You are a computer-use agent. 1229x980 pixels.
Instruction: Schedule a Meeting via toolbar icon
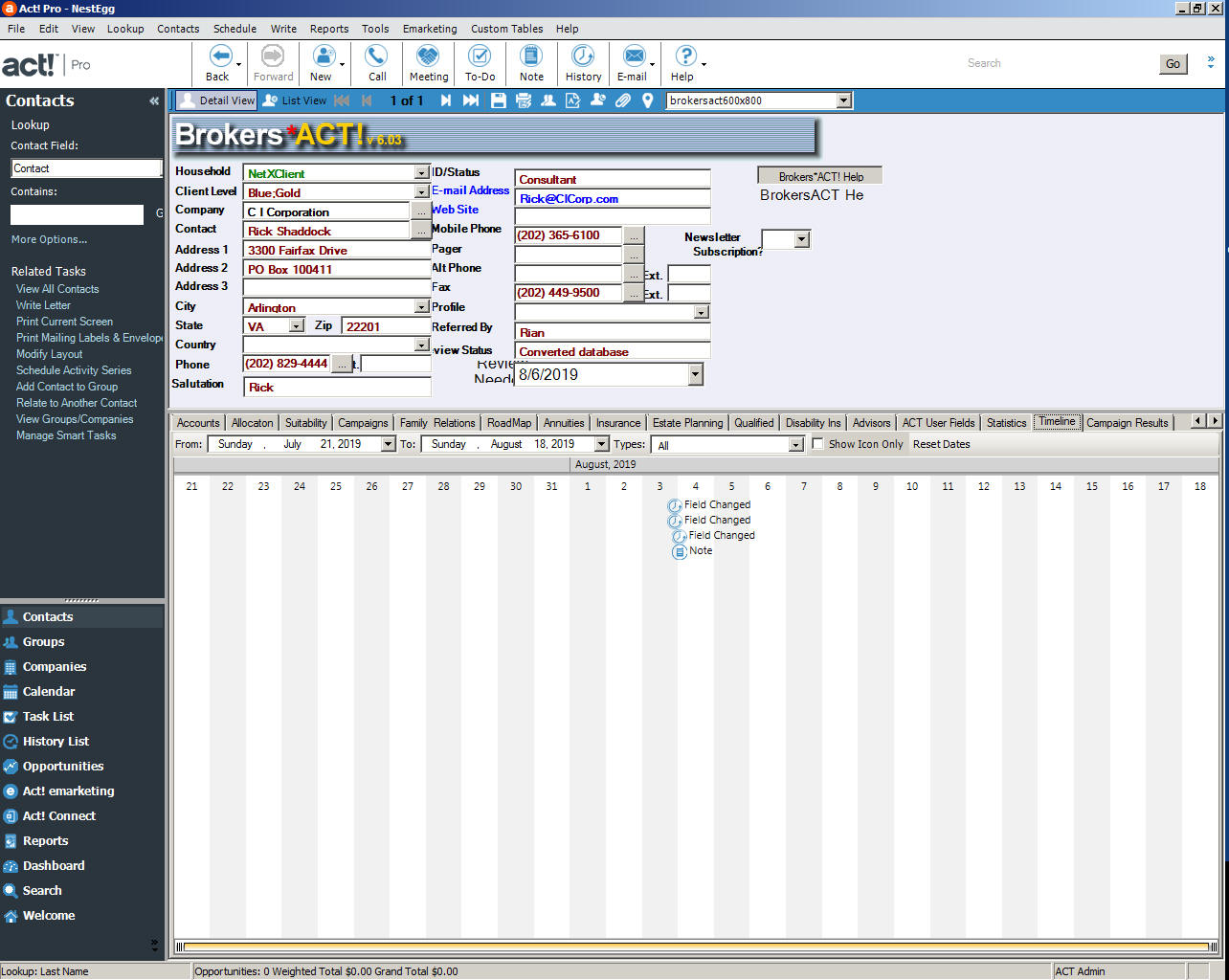428,56
